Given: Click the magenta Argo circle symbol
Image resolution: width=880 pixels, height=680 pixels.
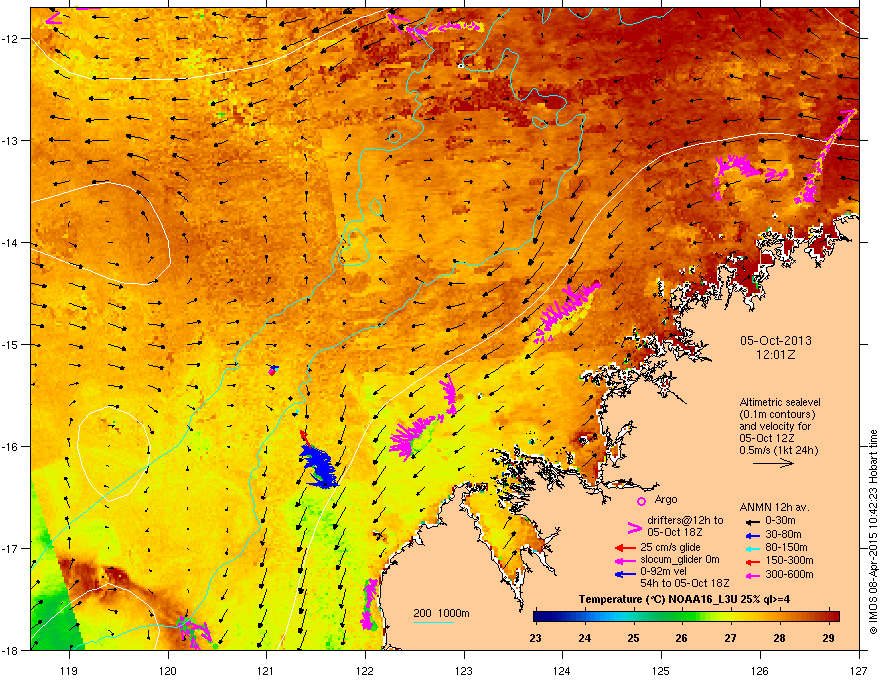Looking at the screenshot, I should (641, 501).
